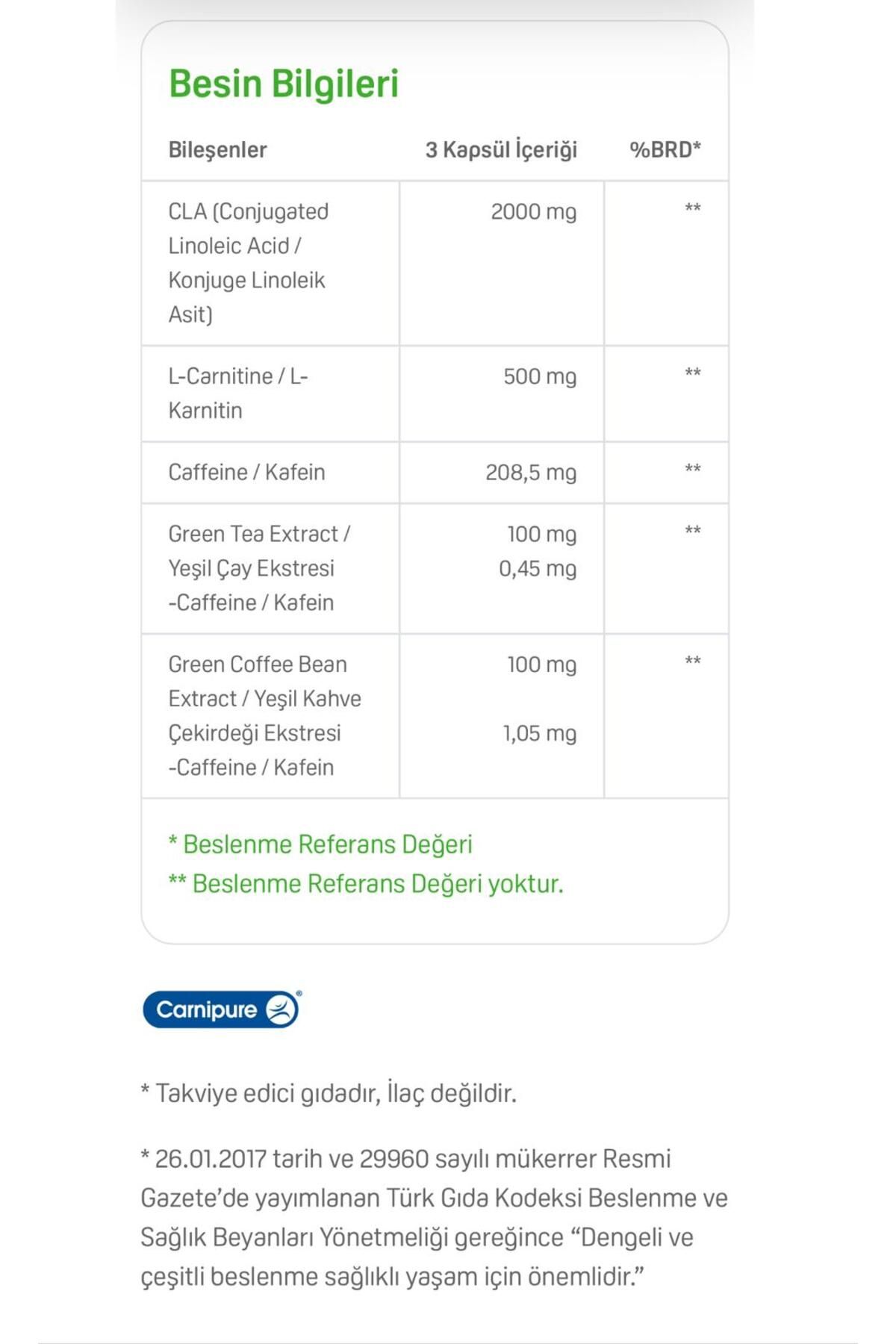Image resolution: width=896 pixels, height=1344 pixels.
Task: Click the Carnipure logo badge
Action: (x=222, y=1009)
